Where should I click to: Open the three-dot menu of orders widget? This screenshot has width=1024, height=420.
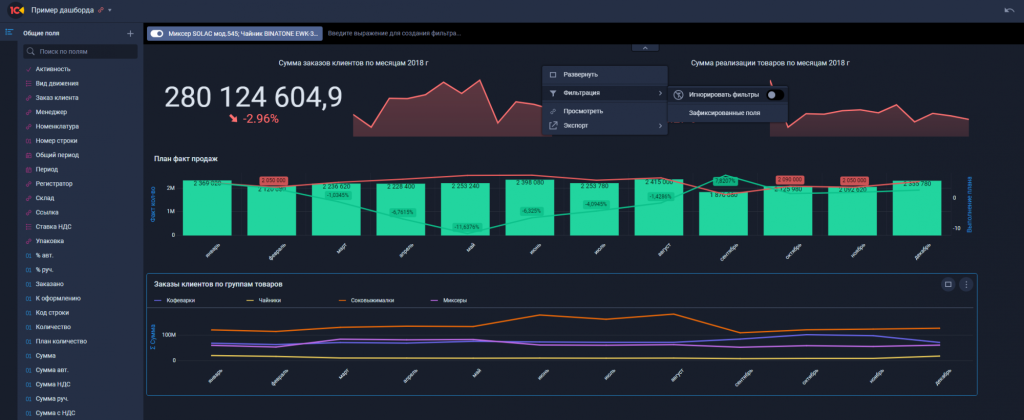[965, 284]
